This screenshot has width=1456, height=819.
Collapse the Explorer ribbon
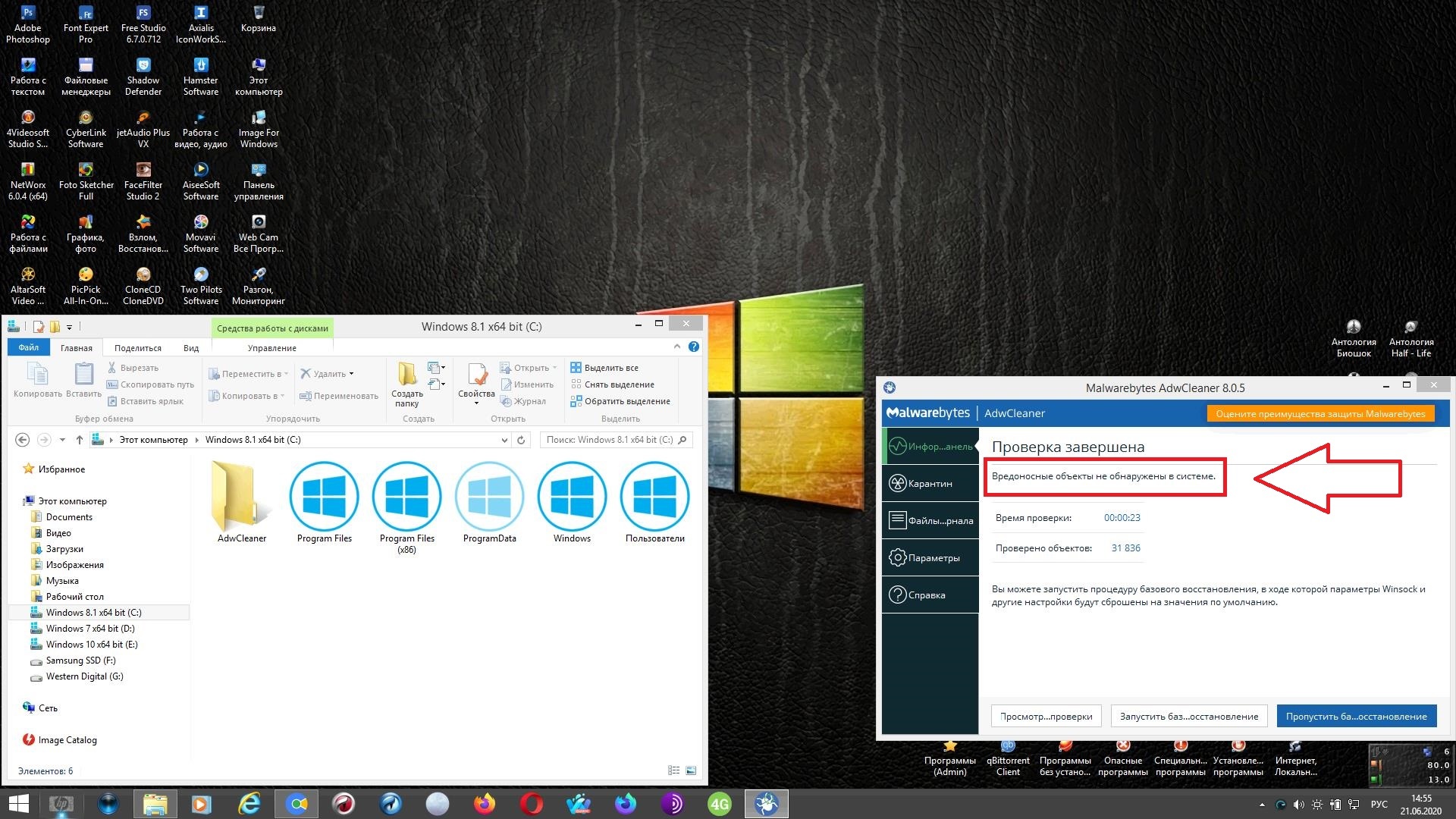coord(677,347)
